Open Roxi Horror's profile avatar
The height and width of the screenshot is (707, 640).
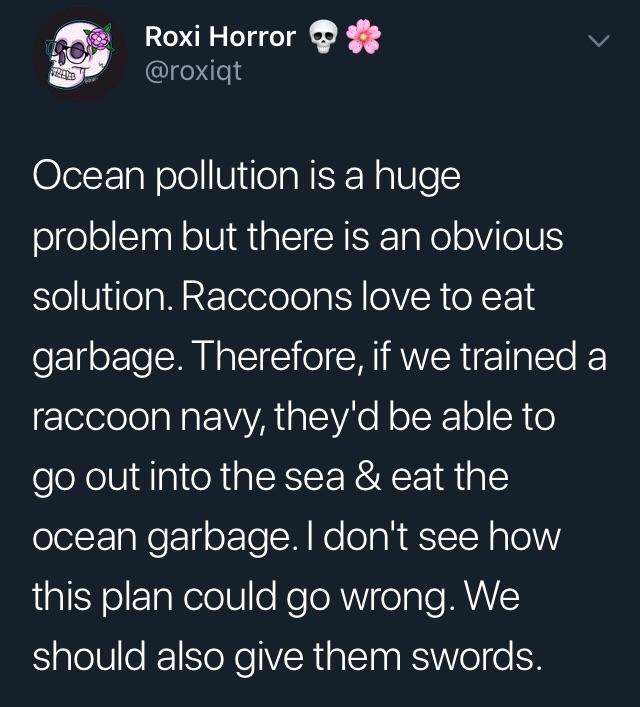tap(78, 58)
